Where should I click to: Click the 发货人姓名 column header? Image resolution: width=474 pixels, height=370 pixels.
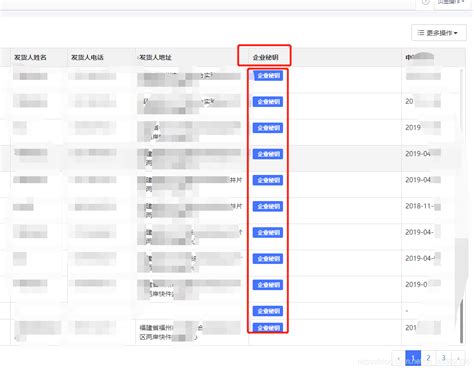30,57
